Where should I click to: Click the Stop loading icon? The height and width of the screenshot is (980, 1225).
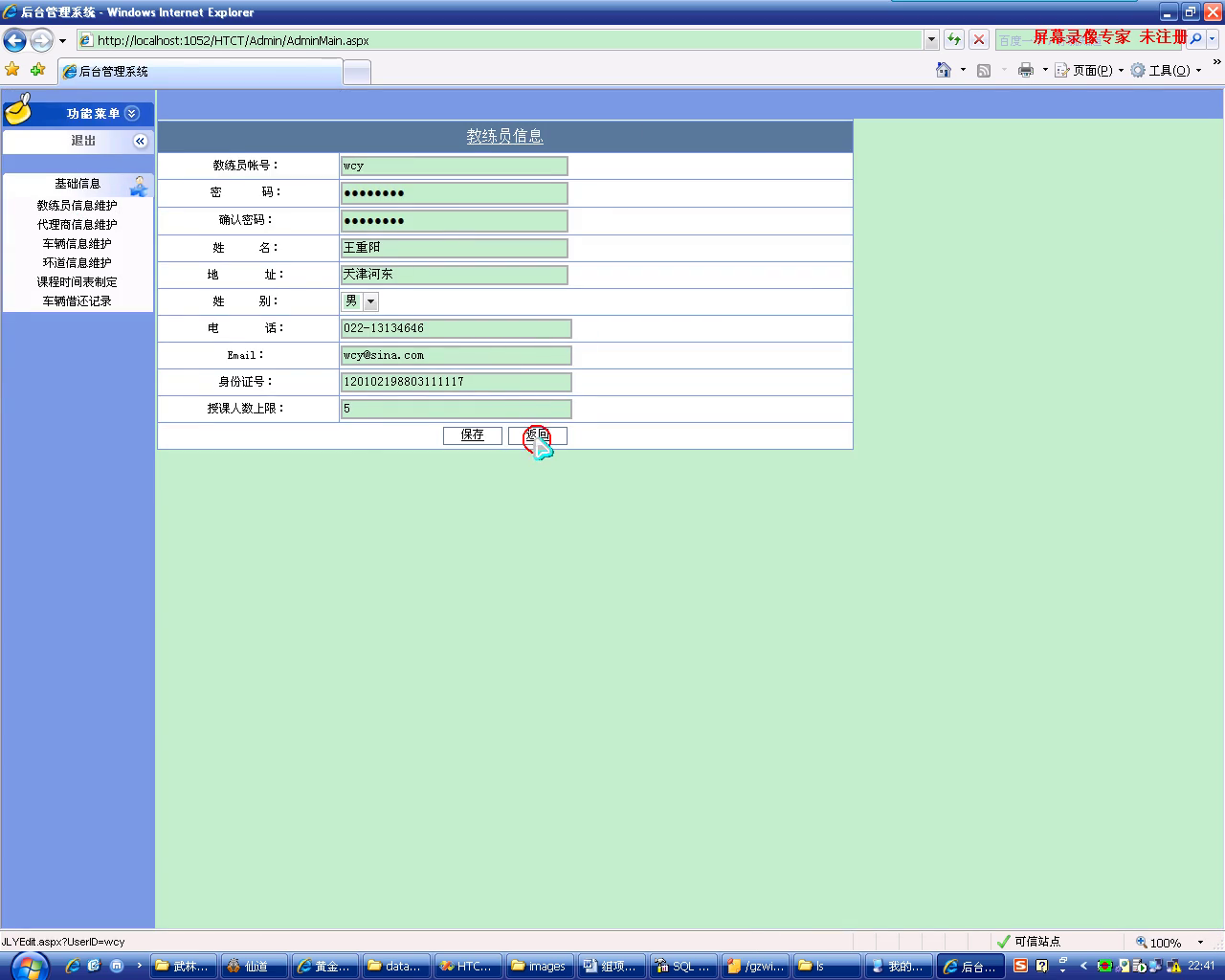click(x=979, y=39)
